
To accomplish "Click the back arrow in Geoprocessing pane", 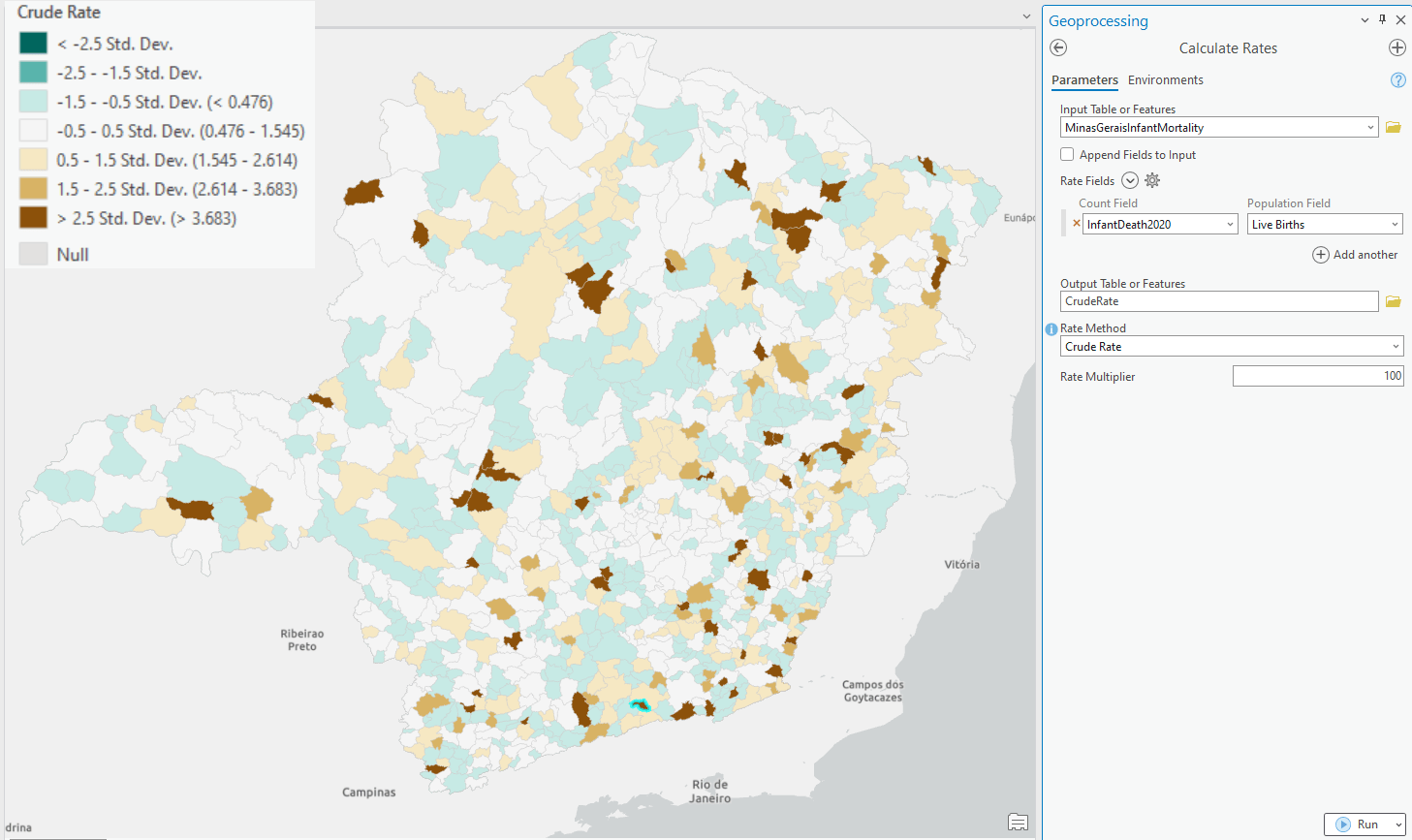I will [x=1057, y=47].
